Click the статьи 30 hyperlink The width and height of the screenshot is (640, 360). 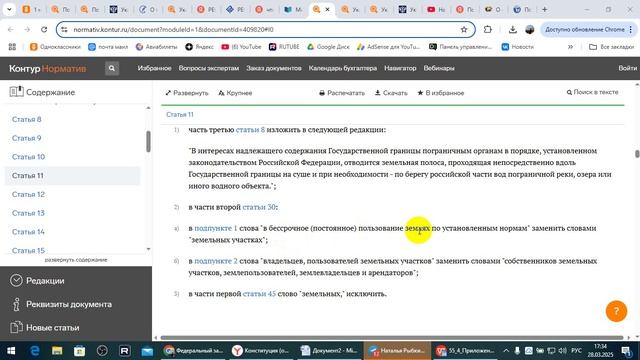[x=259, y=207]
